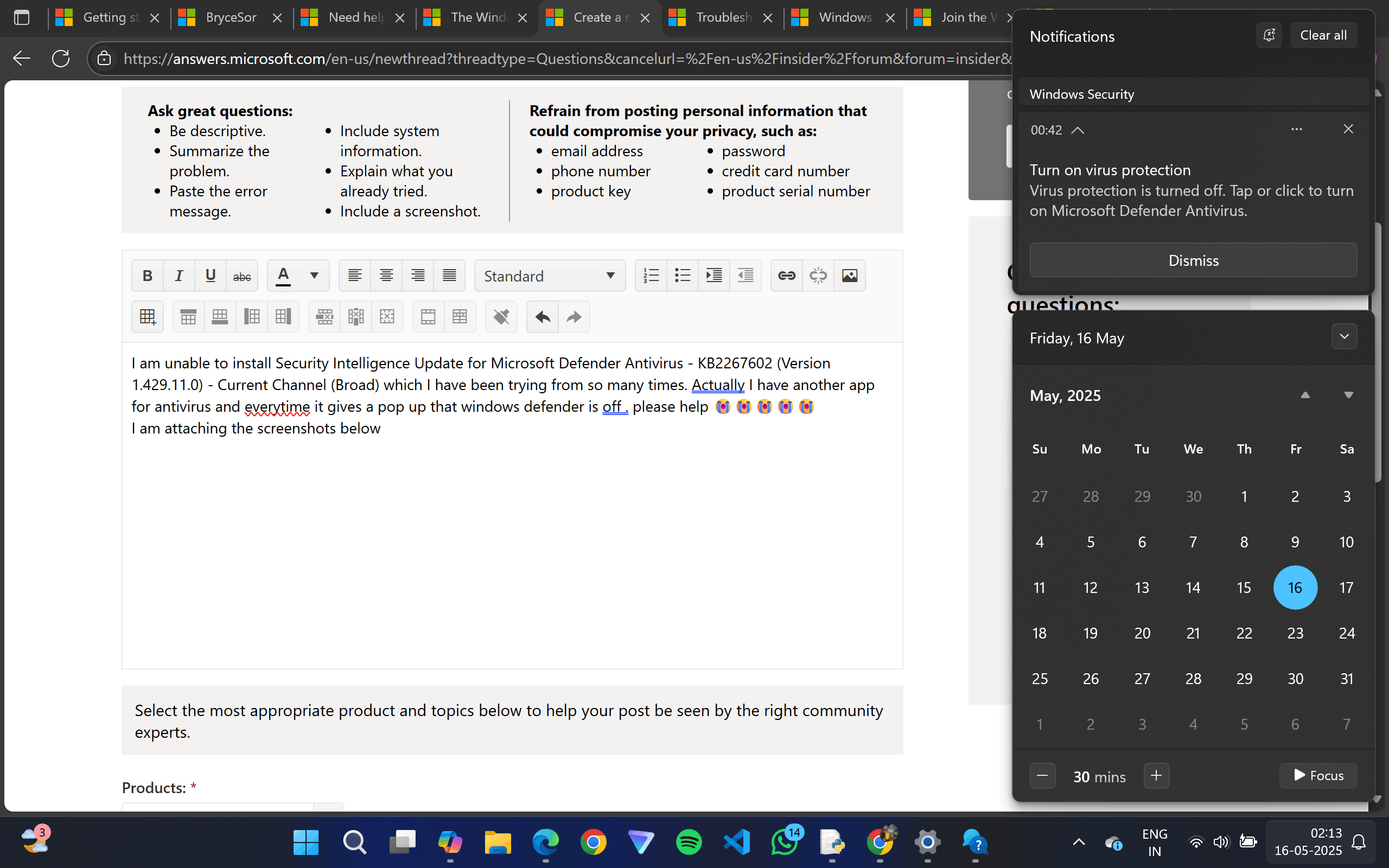
Task: Click the strikethrough abc icon
Action: tap(241, 276)
